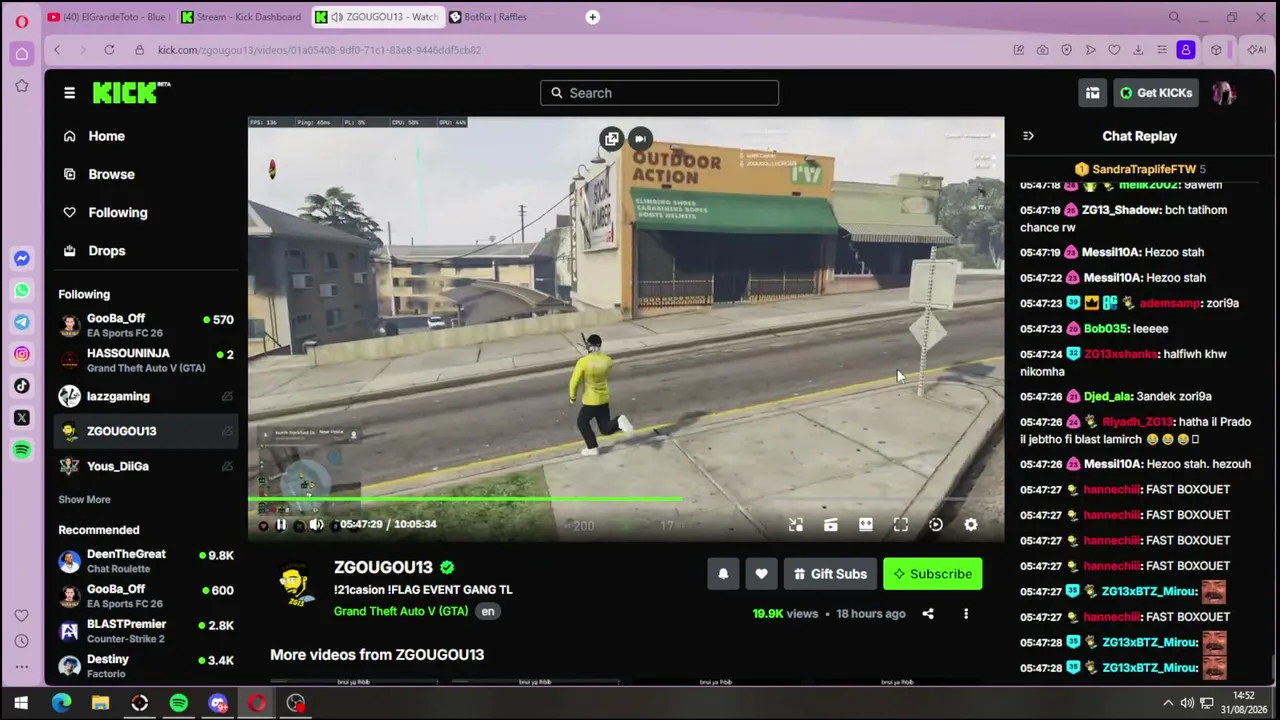Open WhatsApp in the Opera sidebar

pyautogui.click(x=22, y=291)
